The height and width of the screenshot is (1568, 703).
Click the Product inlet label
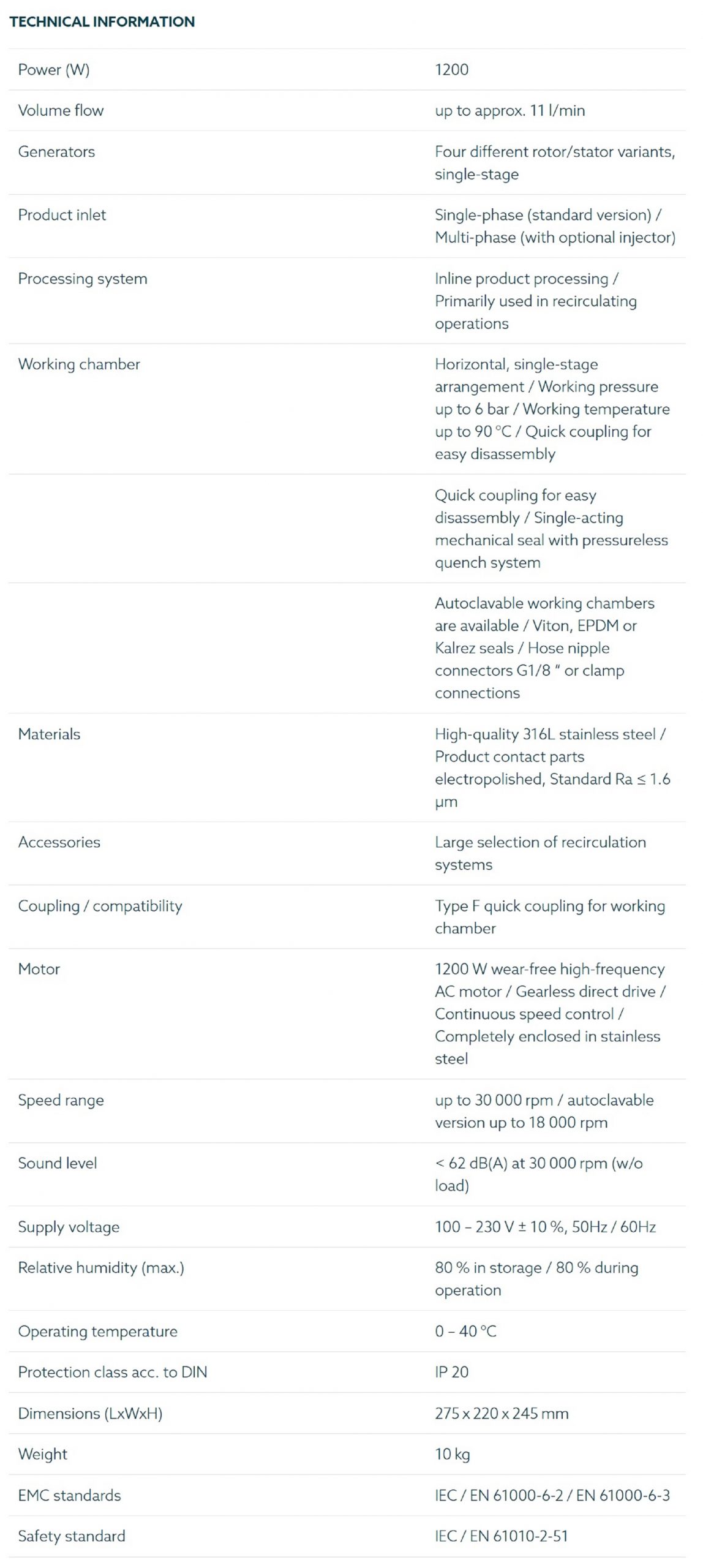pyautogui.click(x=62, y=215)
